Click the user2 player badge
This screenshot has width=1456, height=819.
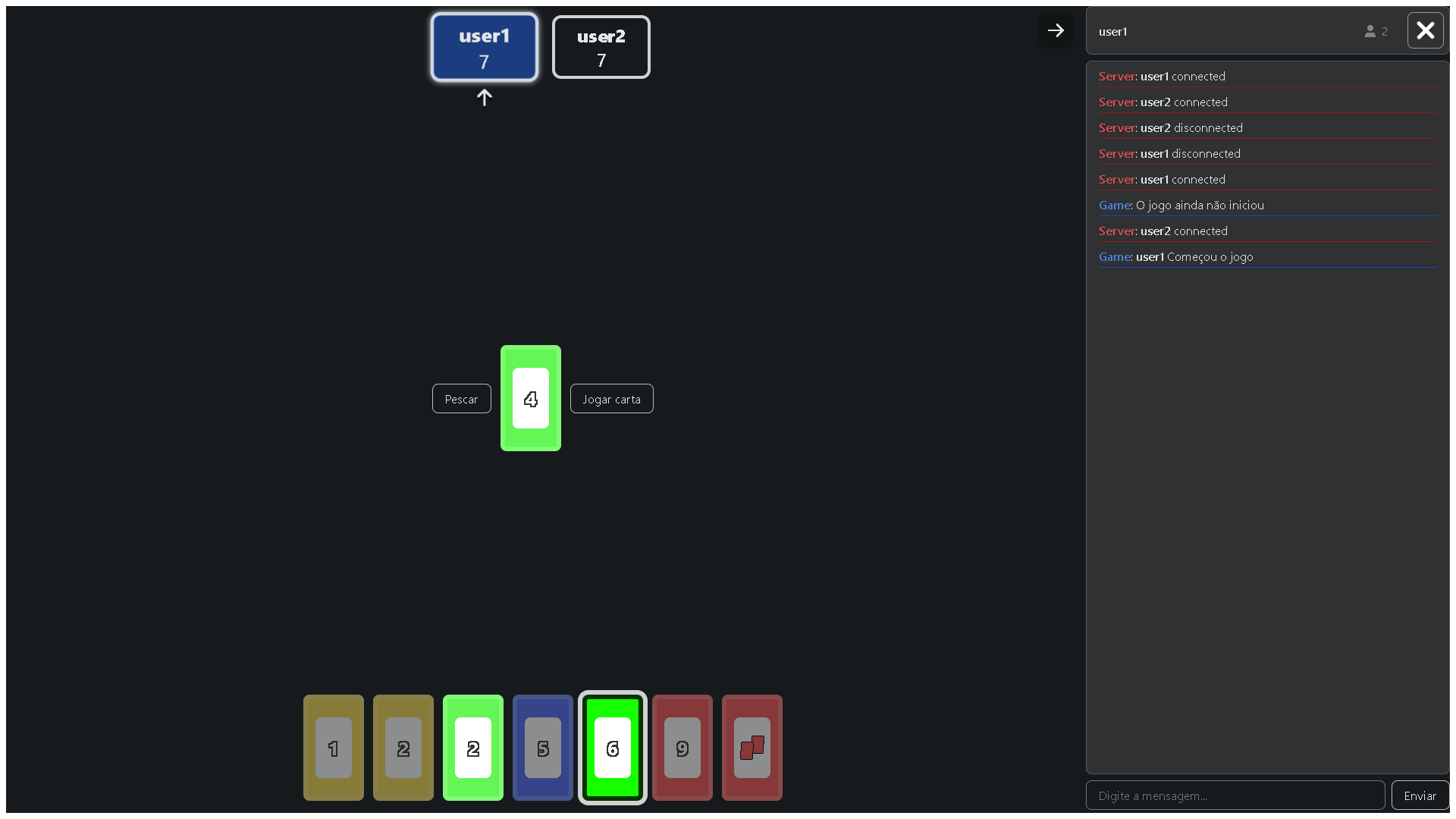tap(601, 47)
